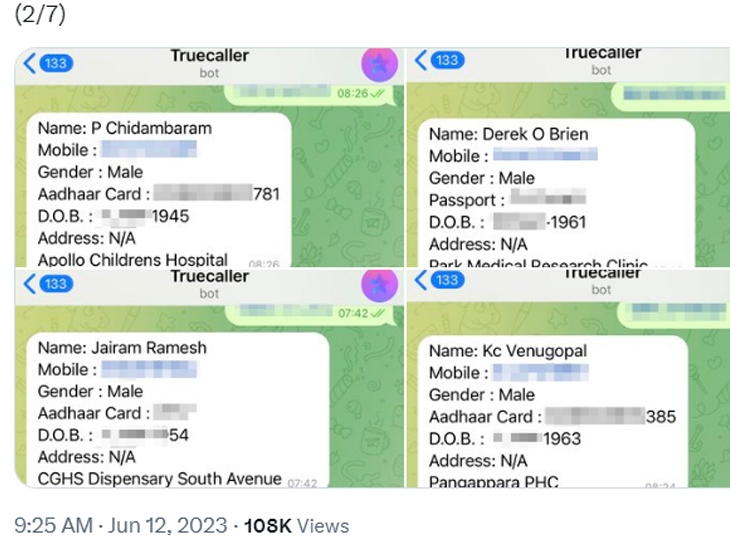The width and height of the screenshot is (730, 548).
Task: Select the P Chidambaram message bubble
Action: click(x=155, y=192)
